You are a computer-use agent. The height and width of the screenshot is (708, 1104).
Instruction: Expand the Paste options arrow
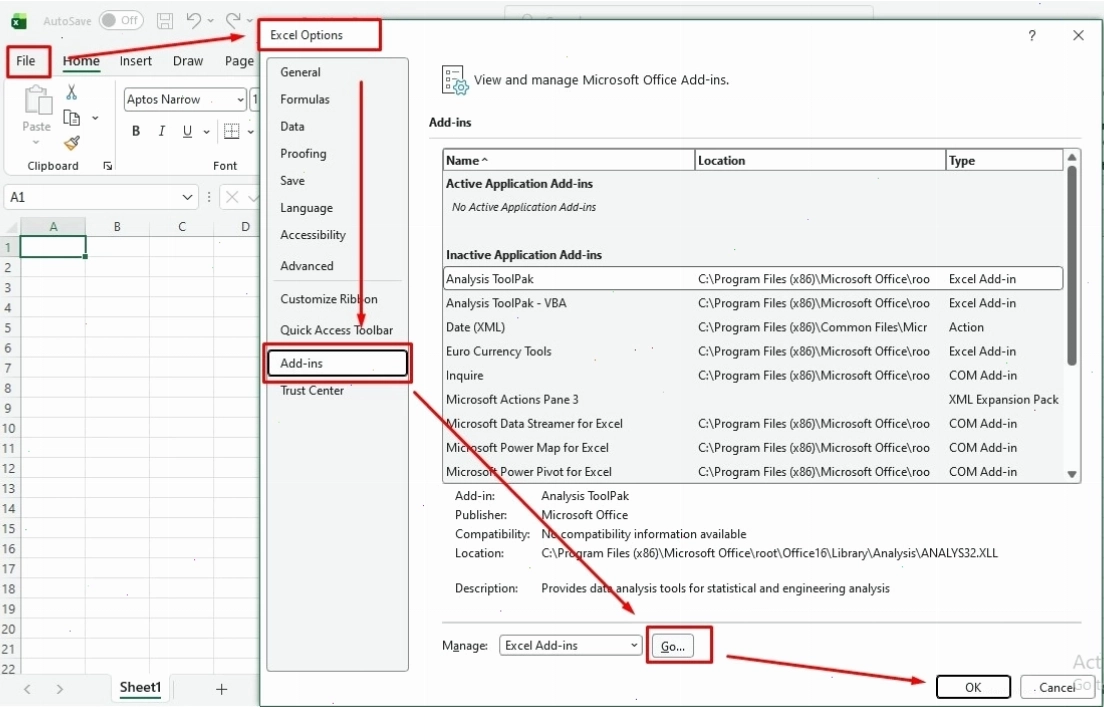coord(36,143)
